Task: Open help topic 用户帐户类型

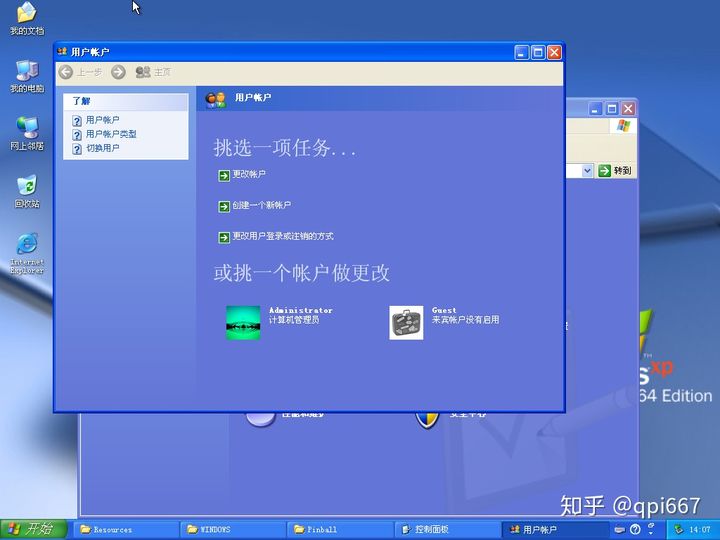Action: point(111,134)
